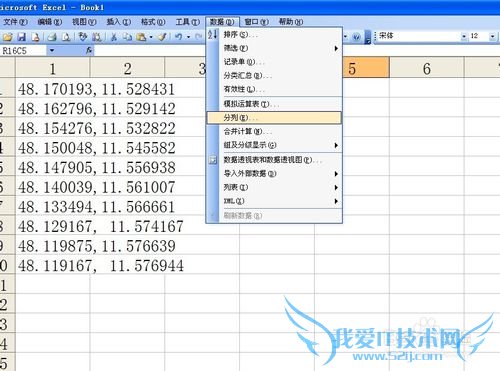500x371 pixels.
Task: Click cell containing 48.170193, 11.528431
Action: click(x=53, y=89)
